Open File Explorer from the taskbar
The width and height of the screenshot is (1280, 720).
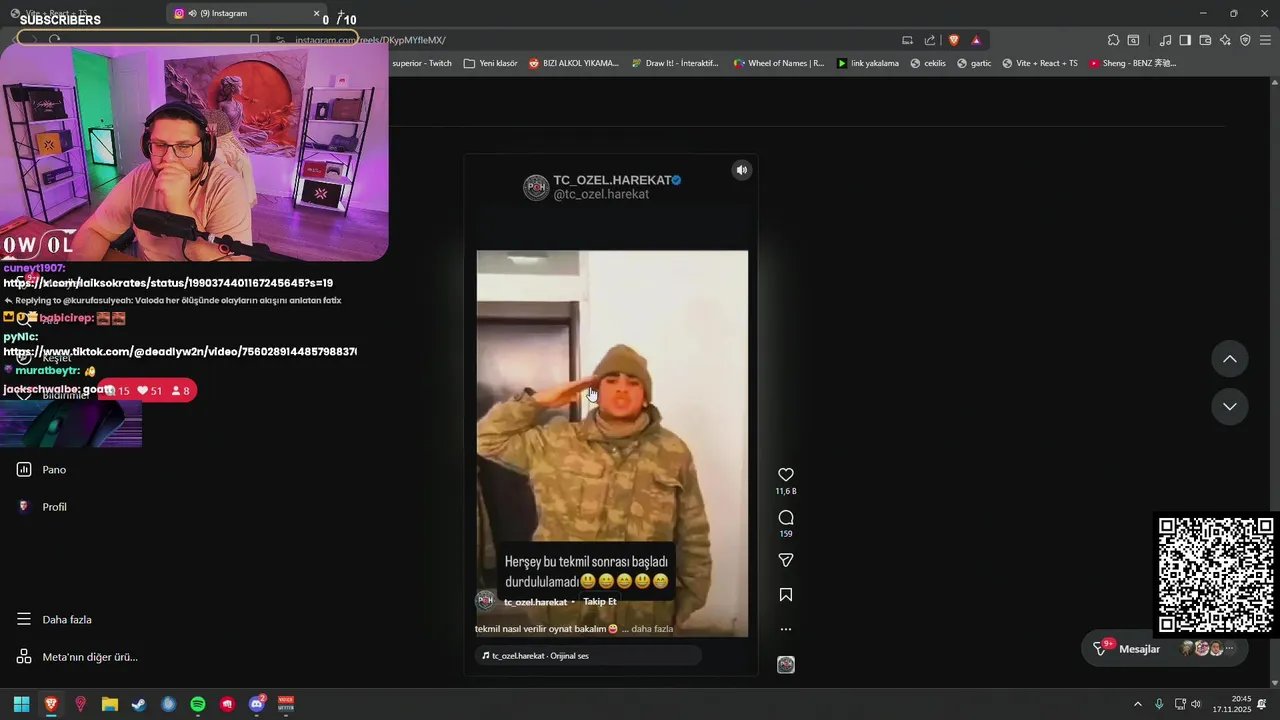110,704
